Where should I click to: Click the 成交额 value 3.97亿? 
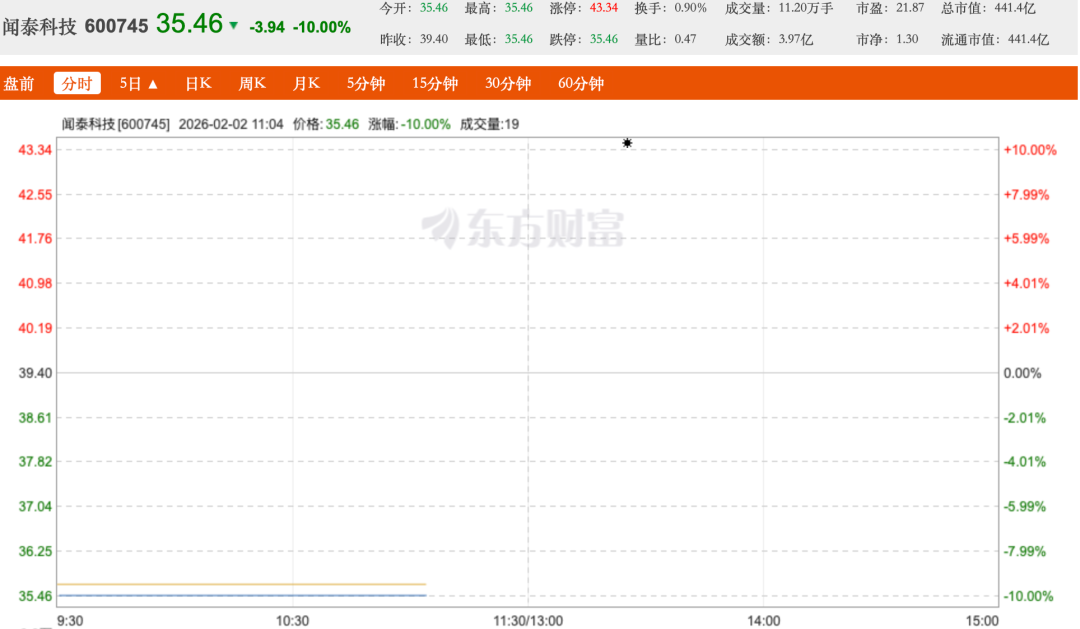coord(796,39)
